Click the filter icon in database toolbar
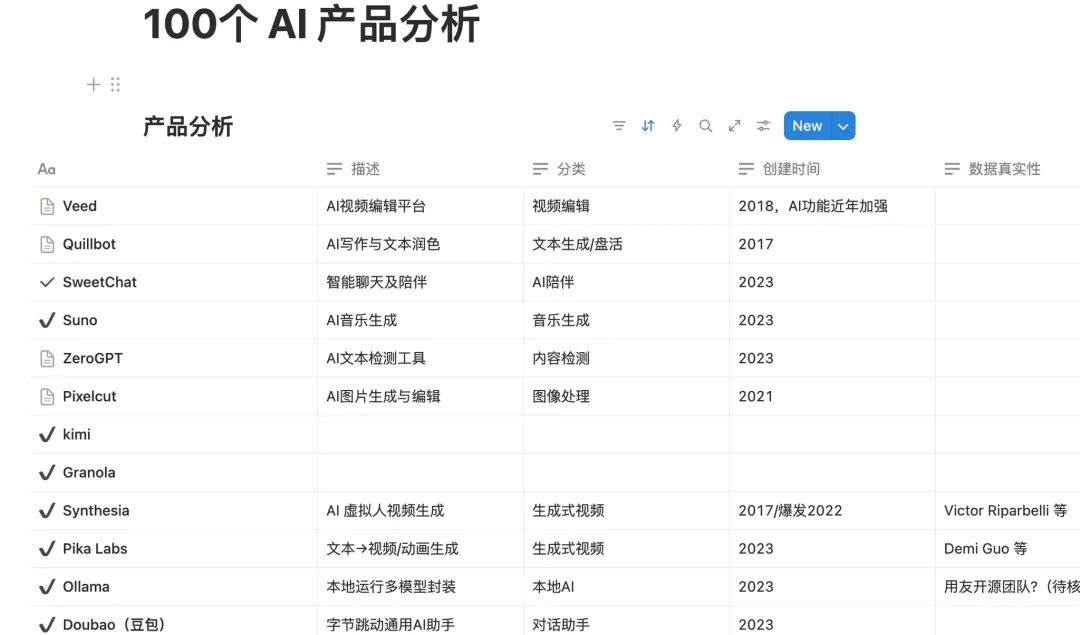The image size is (1080, 635). (x=619, y=126)
